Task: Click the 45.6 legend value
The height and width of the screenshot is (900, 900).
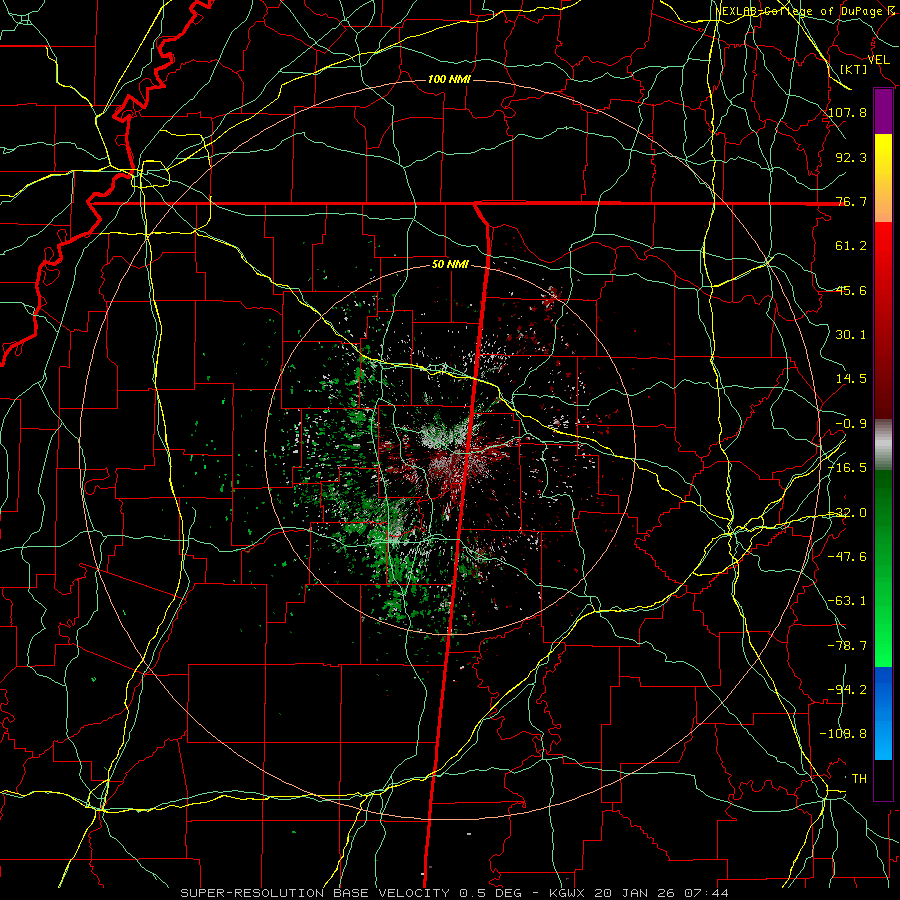Action: (x=851, y=290)
